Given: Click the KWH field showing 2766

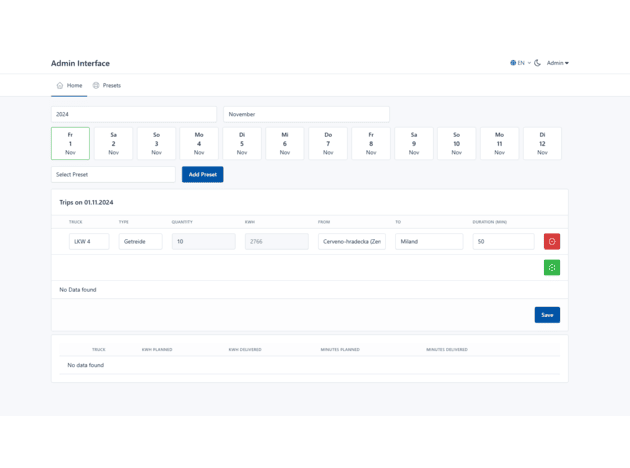Looking at the screenshot, I should point(277,241).
